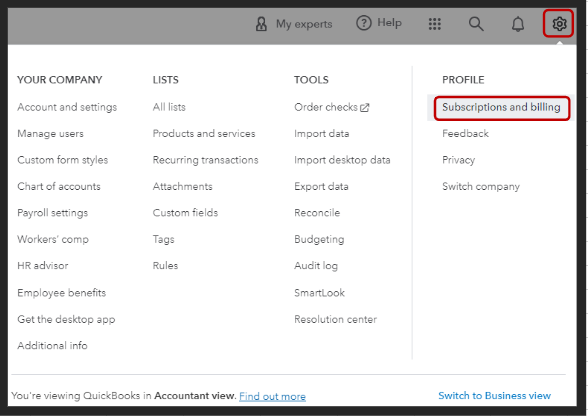Select Feedback under Profile
588x416 pixels.
pyautogui.click(x=465, y=134)
